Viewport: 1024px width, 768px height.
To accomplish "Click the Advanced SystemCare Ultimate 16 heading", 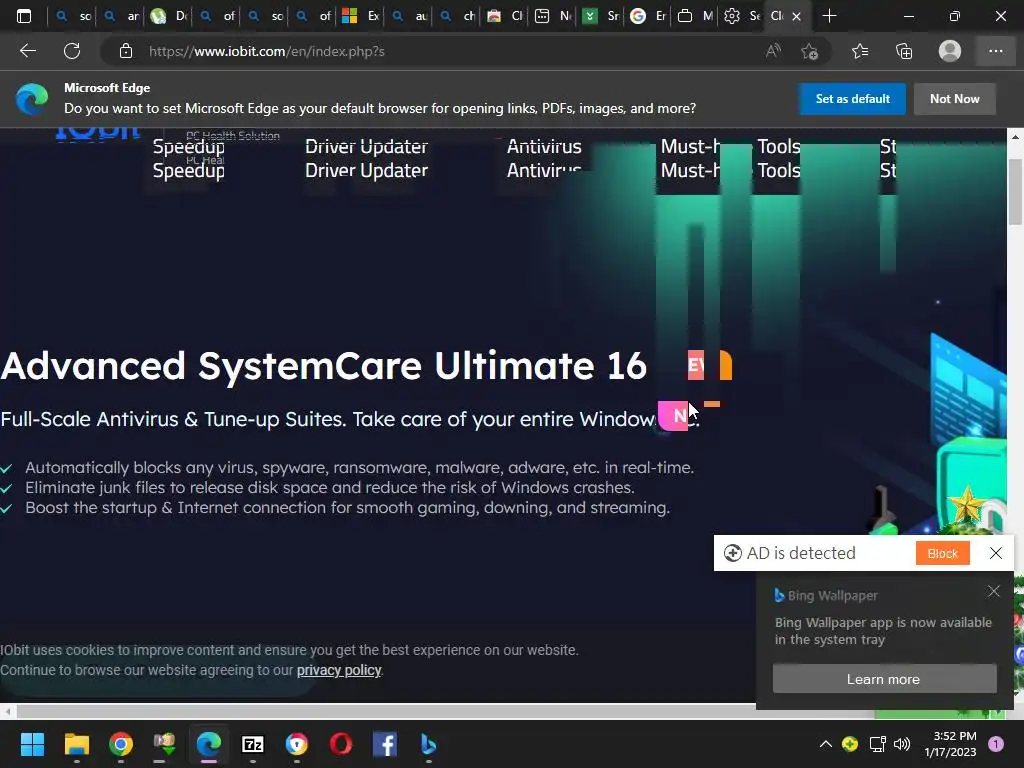I will pos(323,365).
